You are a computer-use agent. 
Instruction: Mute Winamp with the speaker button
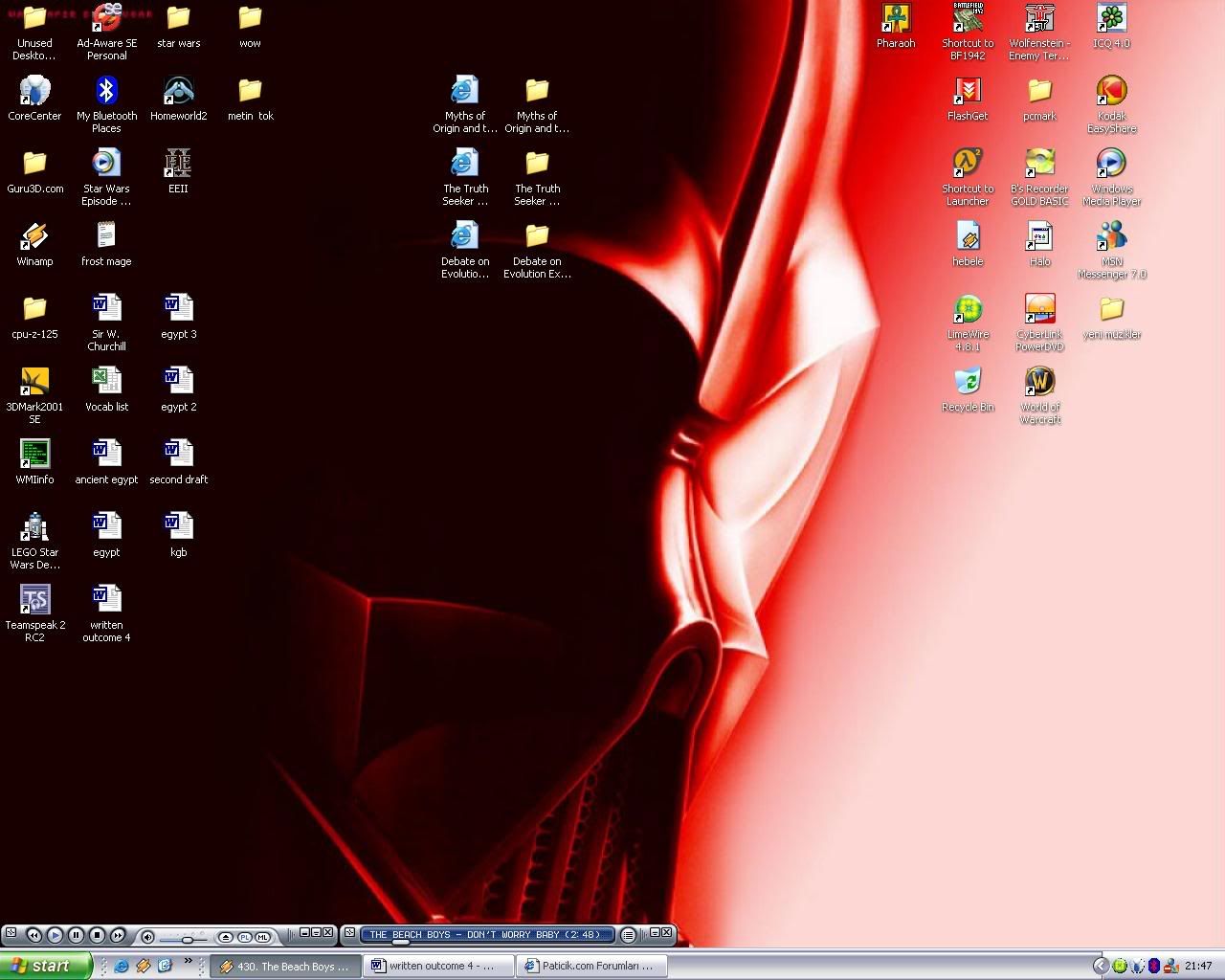147,936
